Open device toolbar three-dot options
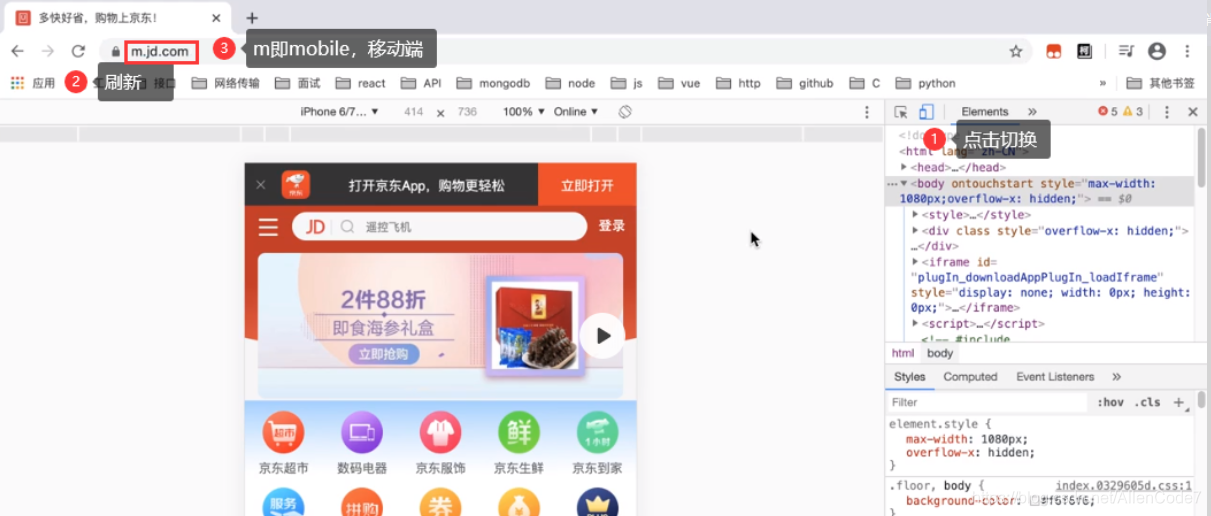 [867, 112]
